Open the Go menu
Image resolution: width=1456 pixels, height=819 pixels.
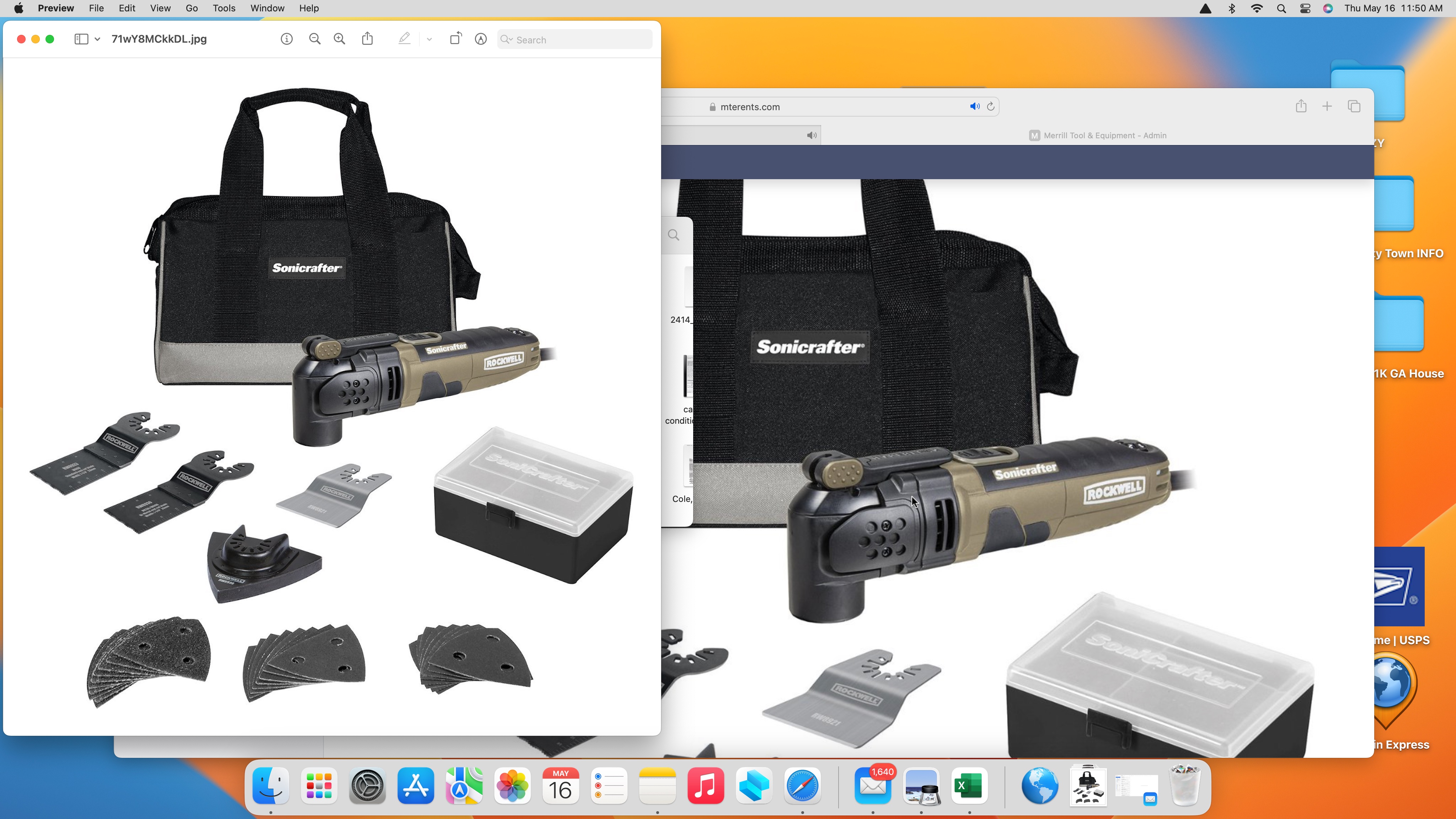coord(192,9)
